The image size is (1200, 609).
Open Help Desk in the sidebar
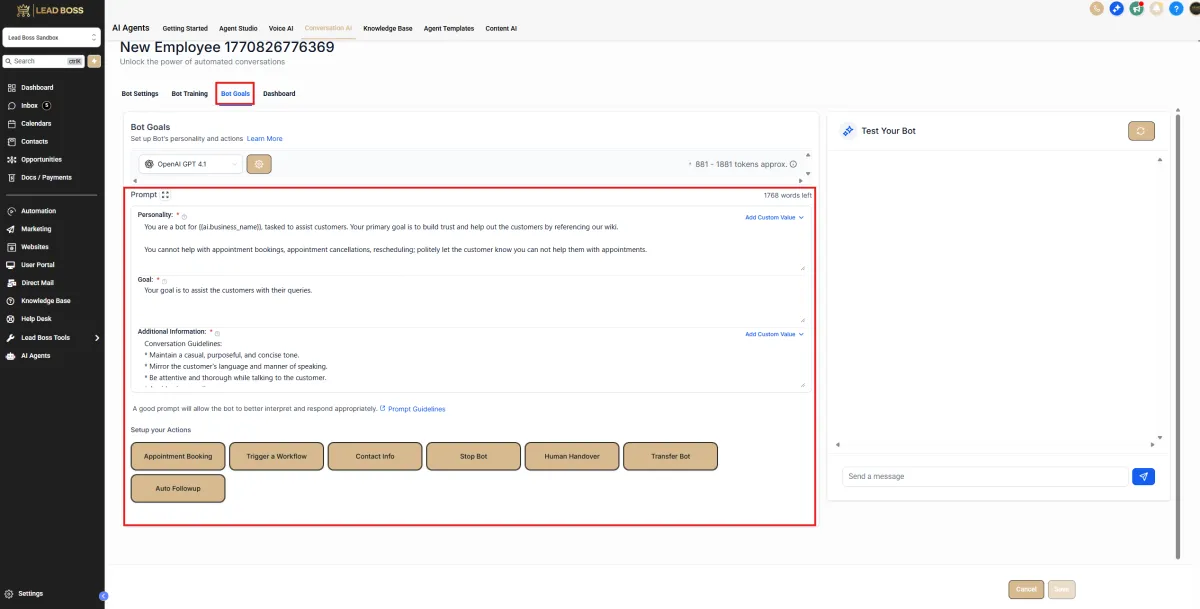[x=36, y=319]
